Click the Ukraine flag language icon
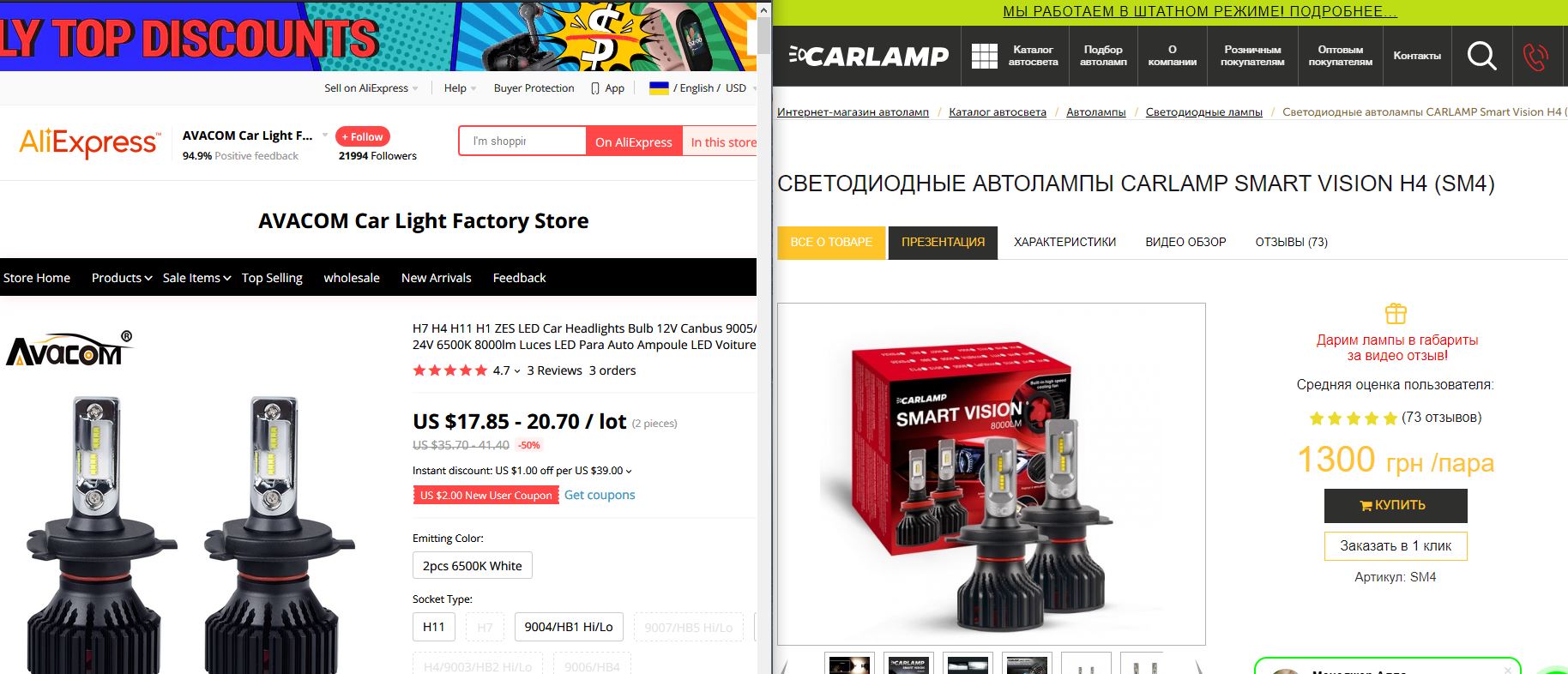This screenshot has width=1568, height=674. [x=659, y=87]
